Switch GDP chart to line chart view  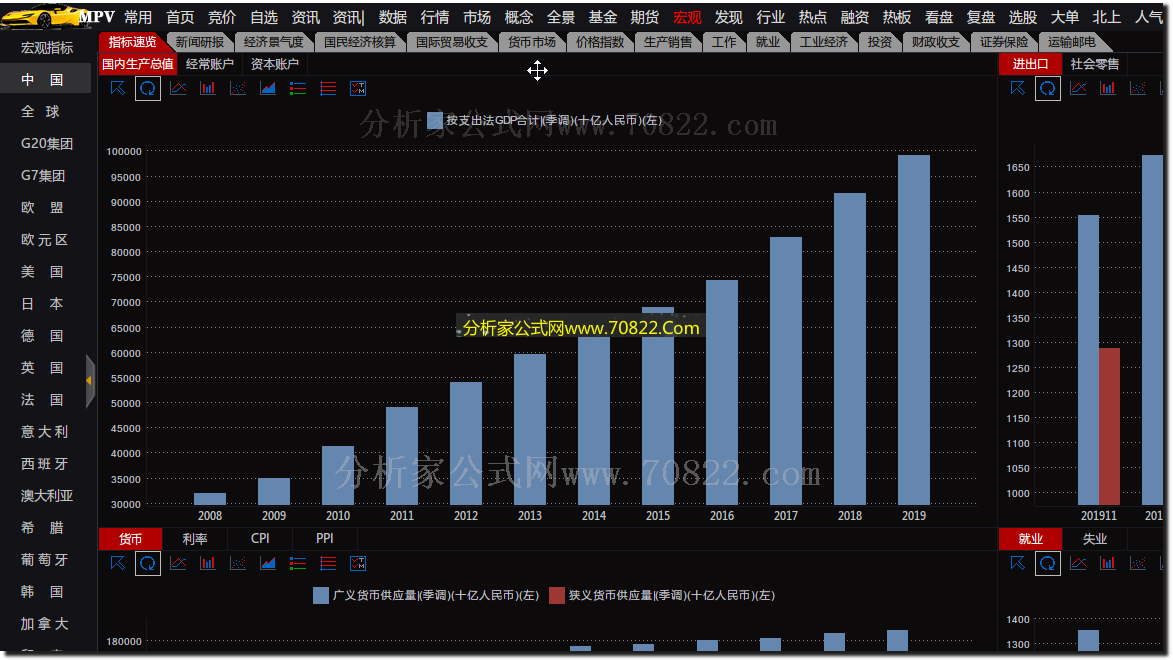178,88
